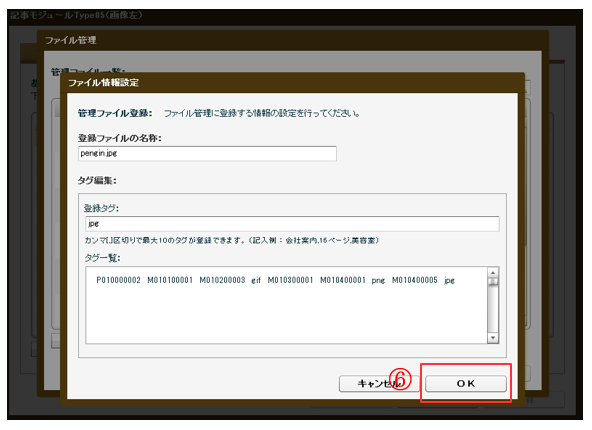Pick the M010400001 tag
592x430 pixels.
343,280
